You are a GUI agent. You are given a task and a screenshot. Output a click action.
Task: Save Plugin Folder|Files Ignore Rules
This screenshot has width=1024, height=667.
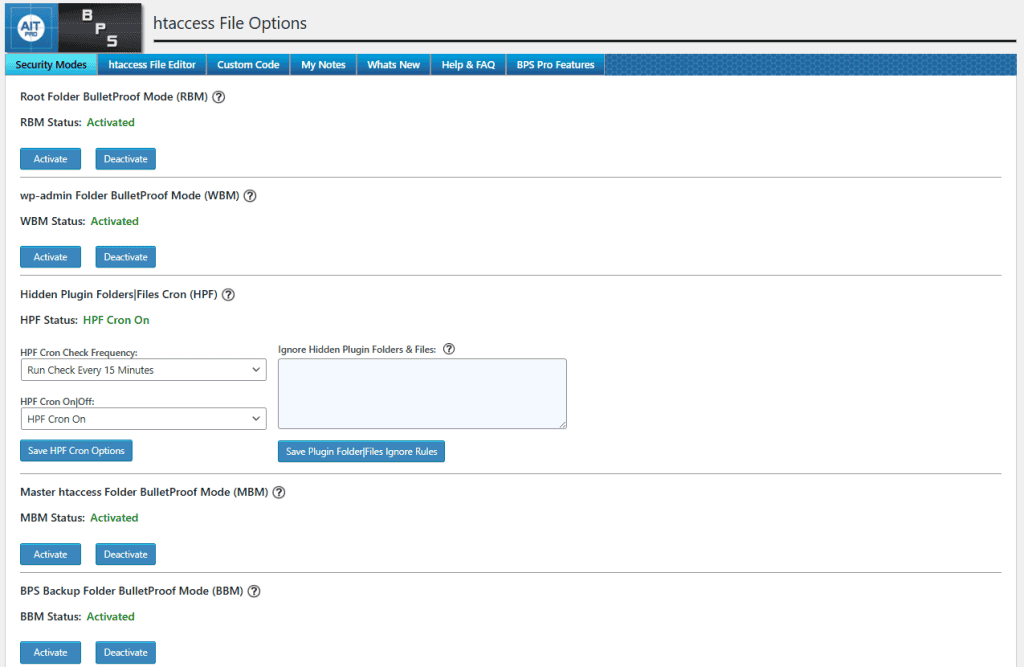[x=361, y=451]
